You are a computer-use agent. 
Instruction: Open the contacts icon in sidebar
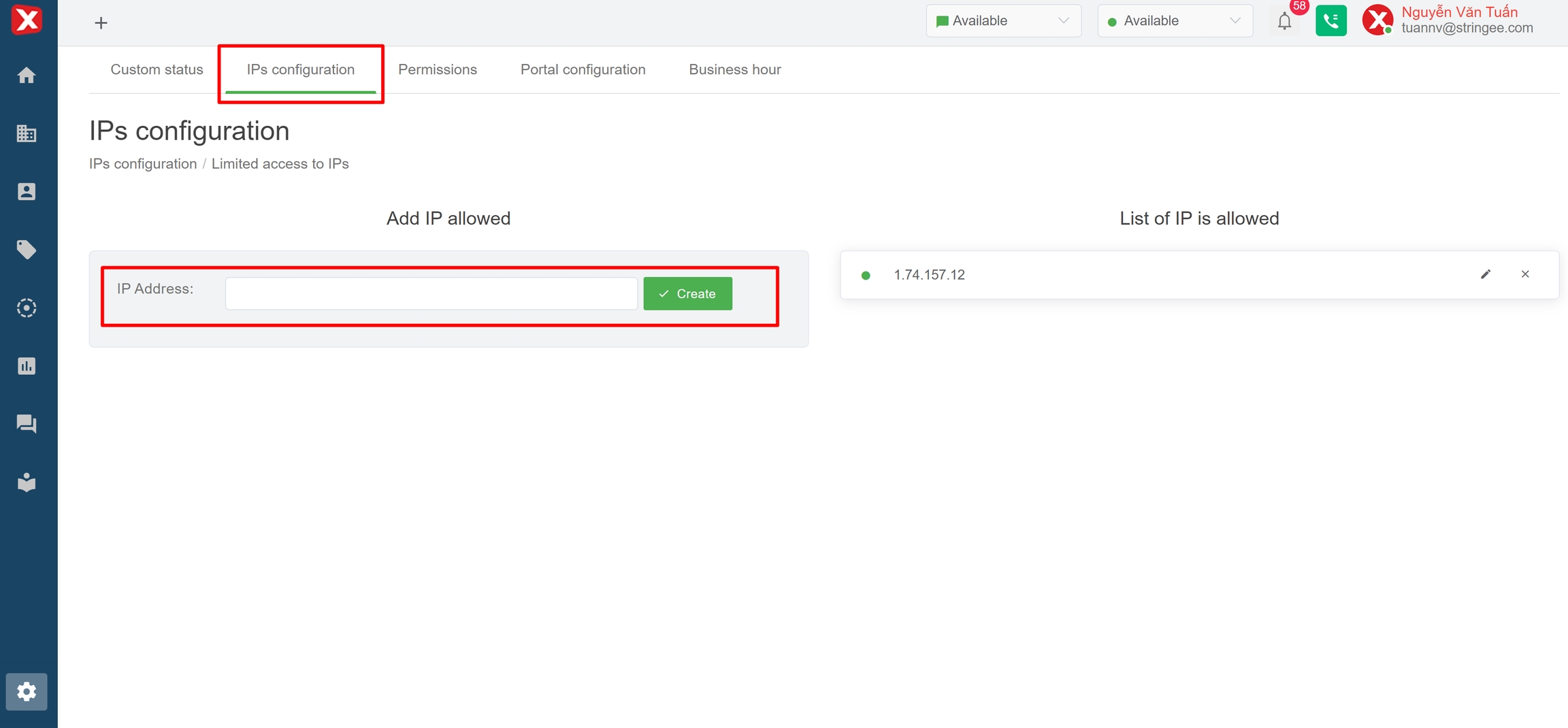tap(27, 192)
